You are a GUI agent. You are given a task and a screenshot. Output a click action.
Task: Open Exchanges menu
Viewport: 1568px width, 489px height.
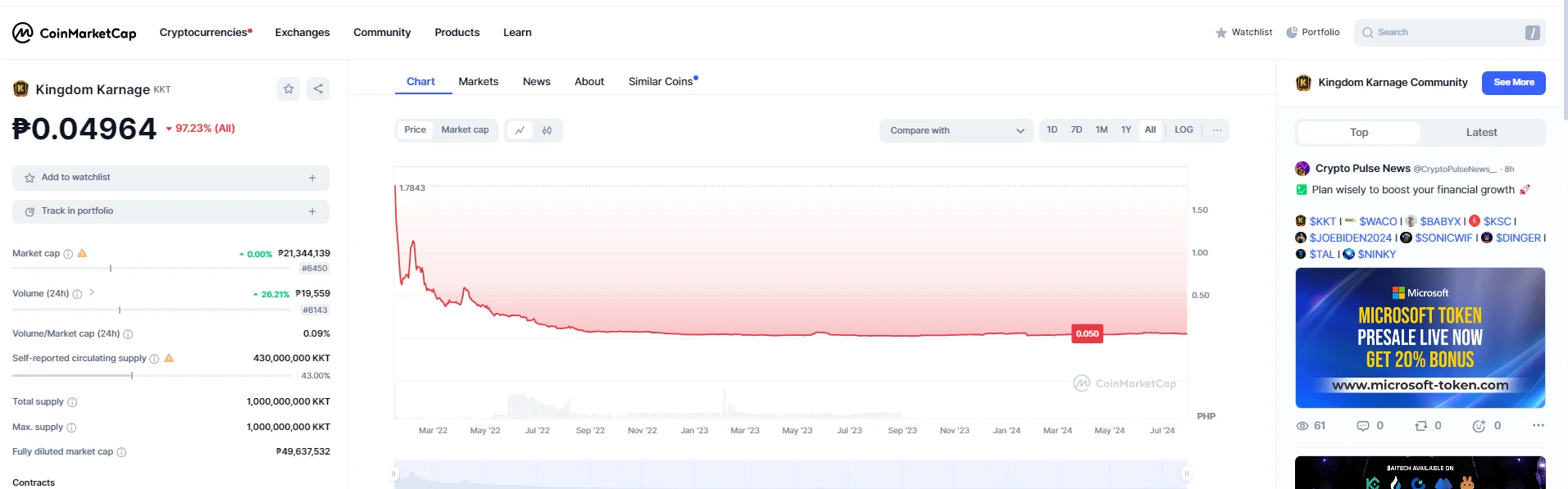[302, 33]
